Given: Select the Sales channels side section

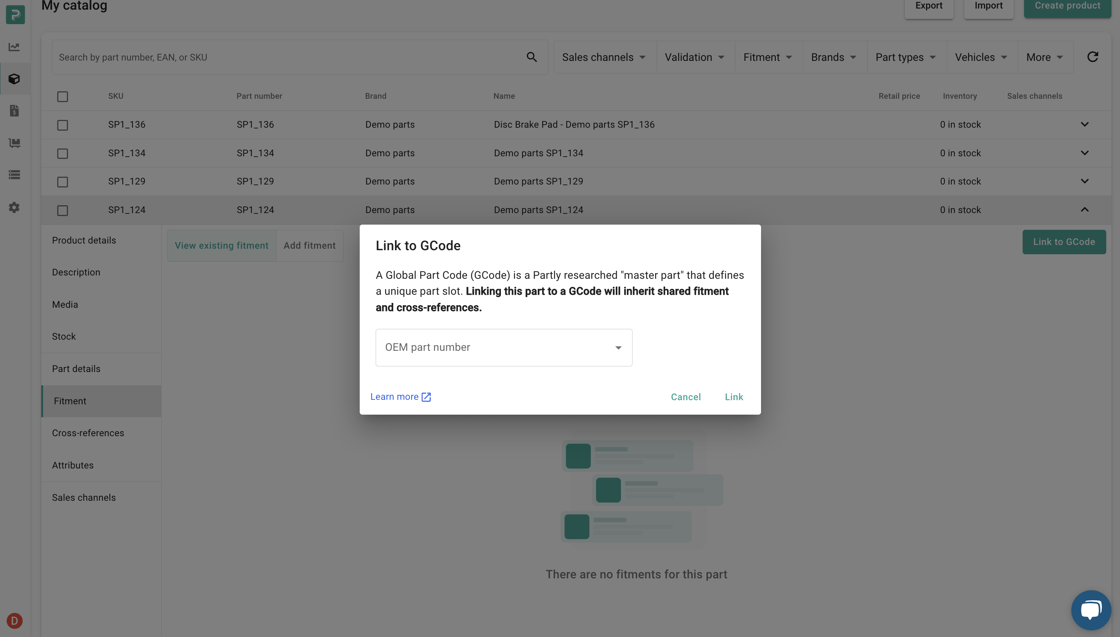Looking at the screenshot, I should [x=101, y=498].
